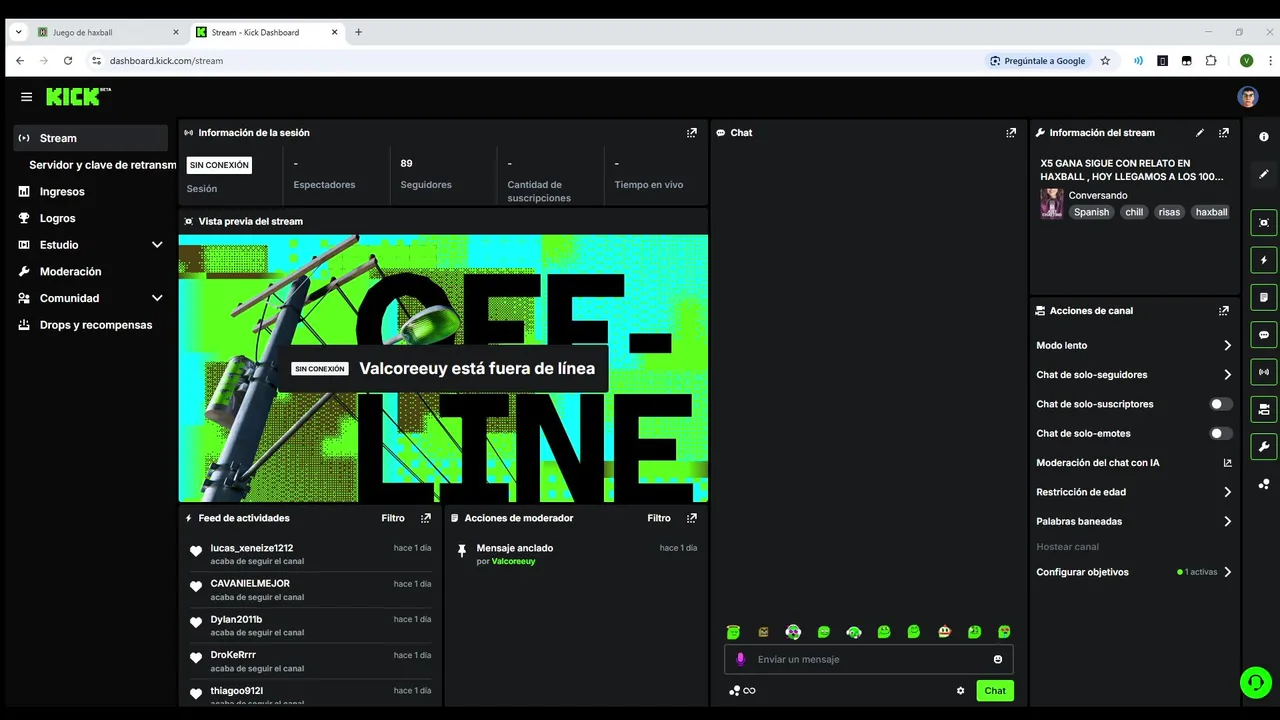Pop out the Acciones de canal panel
Image resolution: width=1280 pixels, height=720 pixels.
coord(1223,311)
